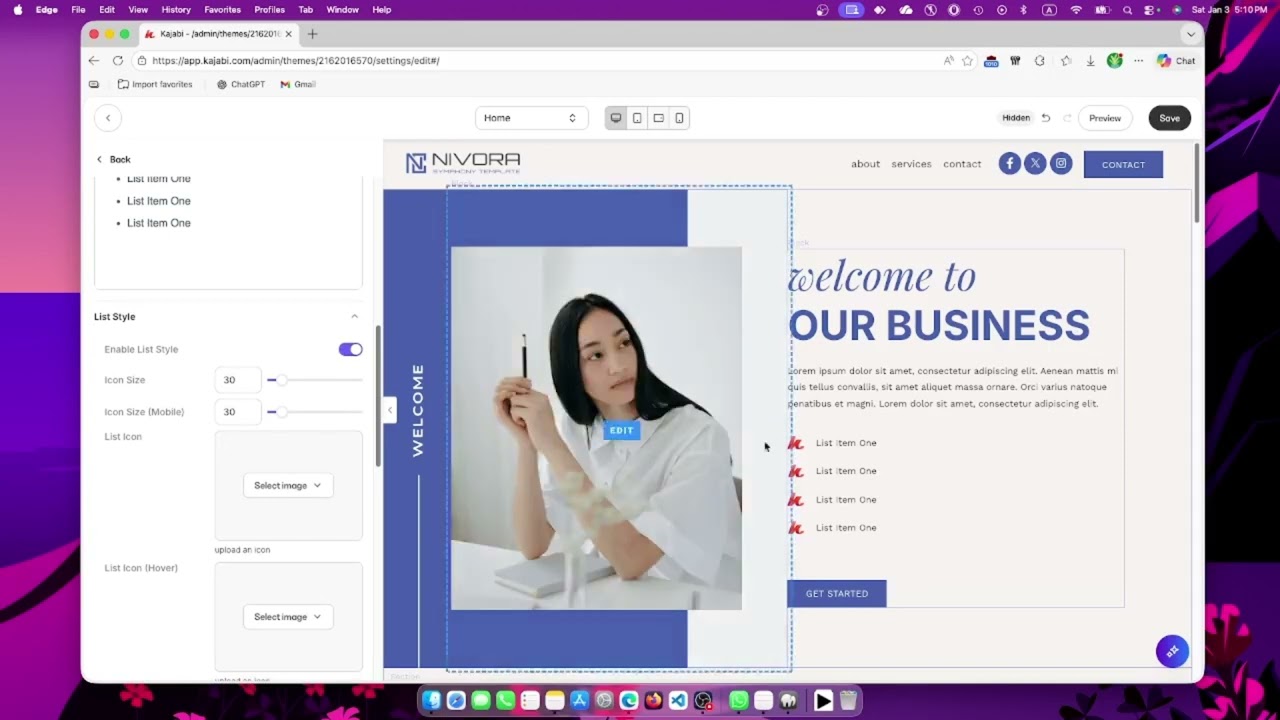The height and width of the screenshot is (720, 1280).
Task: Click the Preview button
Action: 1105,118
